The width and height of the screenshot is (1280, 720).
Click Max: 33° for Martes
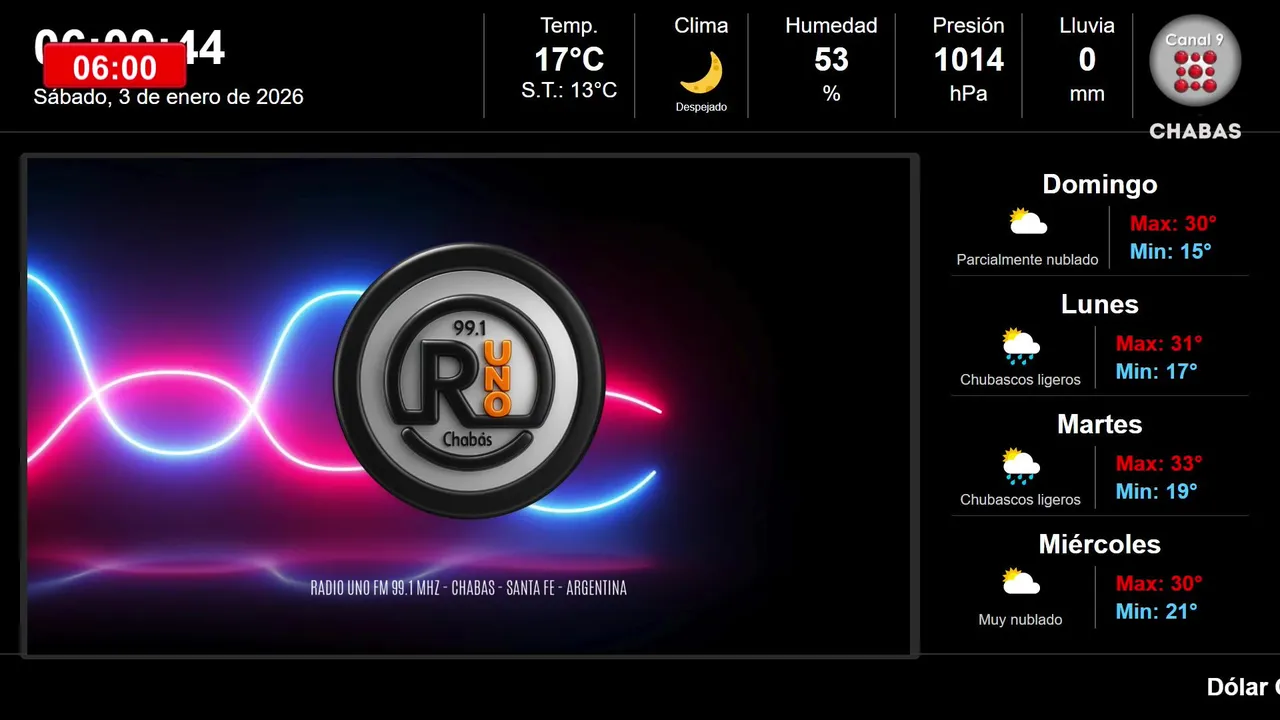1159,464
